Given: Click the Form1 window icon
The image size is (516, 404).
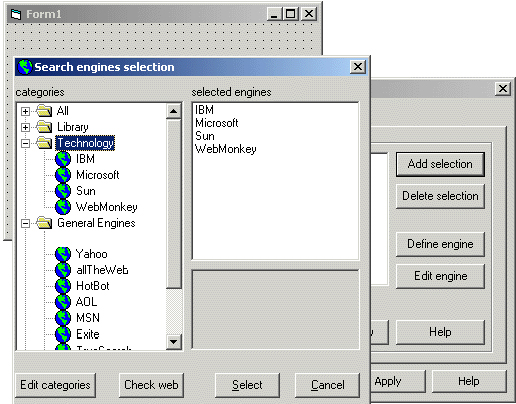Looking at the screenshot, I should pyautogui.click(x=16, y=14).
